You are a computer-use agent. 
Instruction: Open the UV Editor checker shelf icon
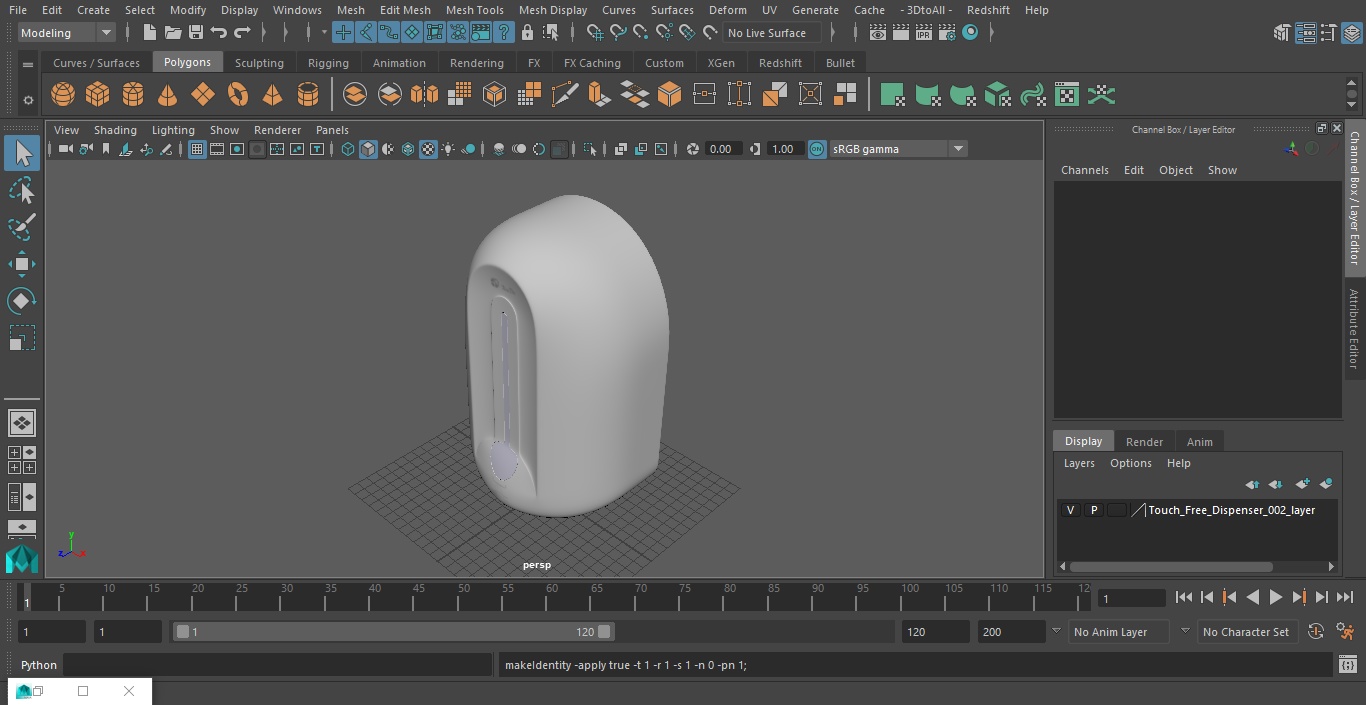[1067, 95]
